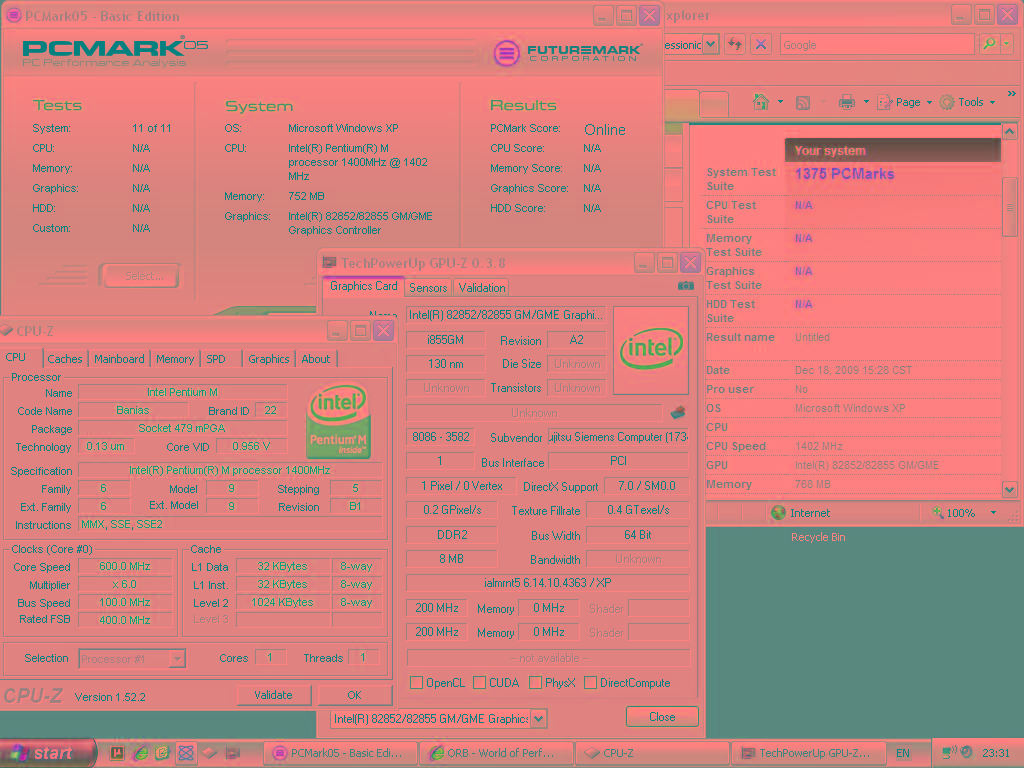Screen dimensions: 1024x768
Task: Switch to ORB - World of Perf taskbar button
Action: click(496, 753)
